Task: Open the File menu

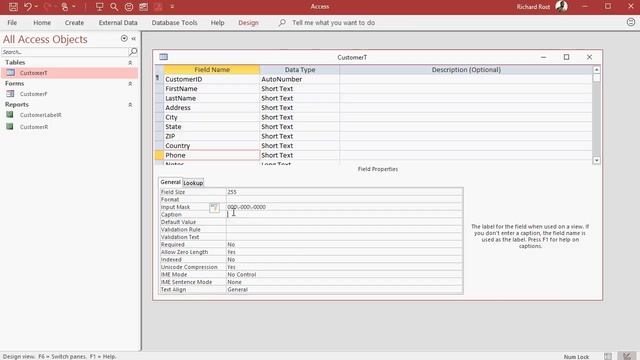Action: pos(12,23)
